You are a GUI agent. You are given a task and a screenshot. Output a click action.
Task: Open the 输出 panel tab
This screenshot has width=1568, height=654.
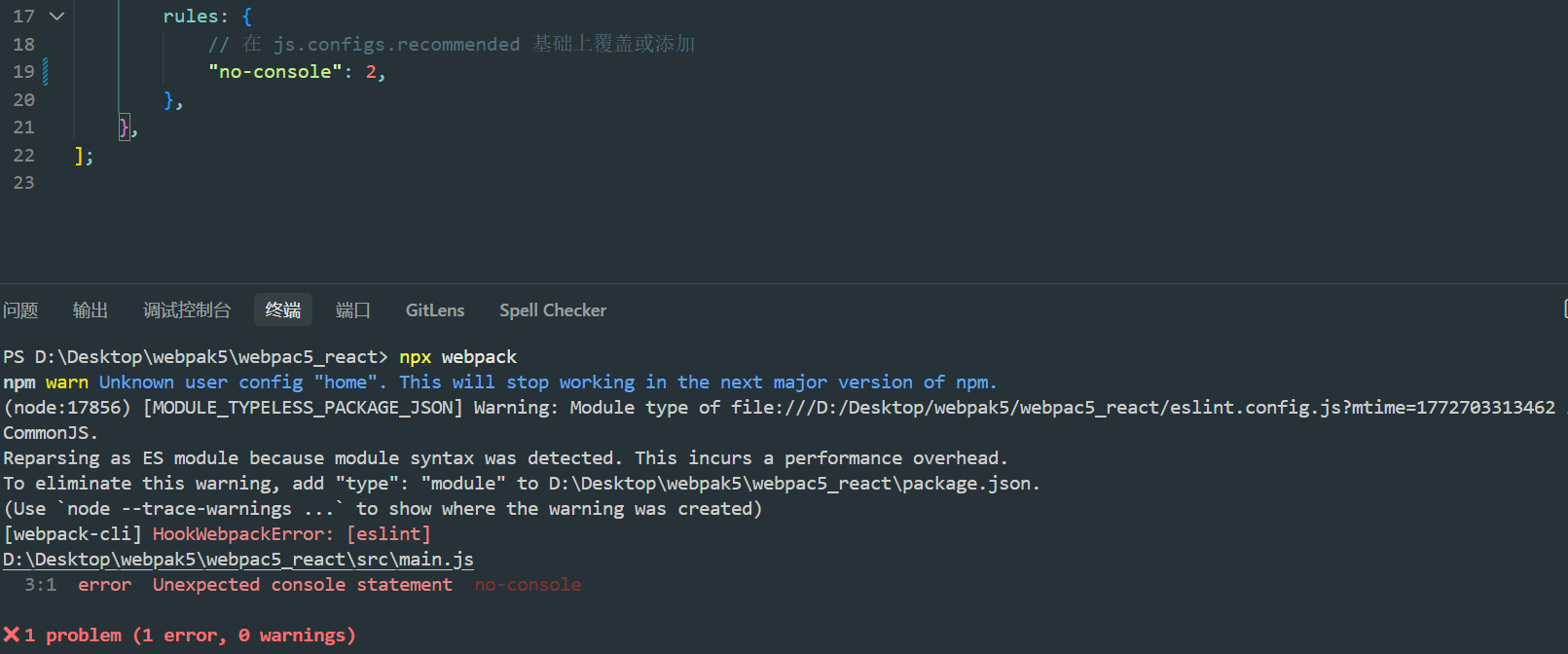91,310
